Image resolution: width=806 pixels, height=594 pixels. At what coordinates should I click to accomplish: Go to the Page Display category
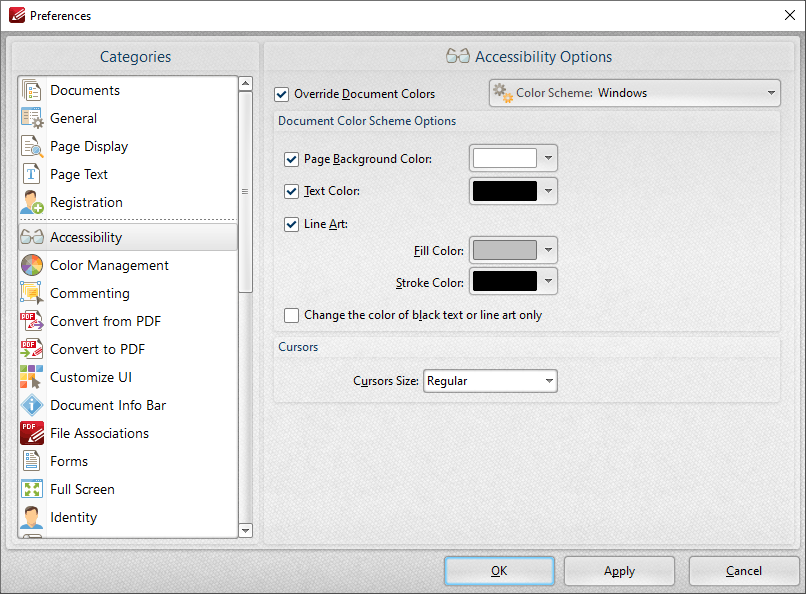coord(128,146)
